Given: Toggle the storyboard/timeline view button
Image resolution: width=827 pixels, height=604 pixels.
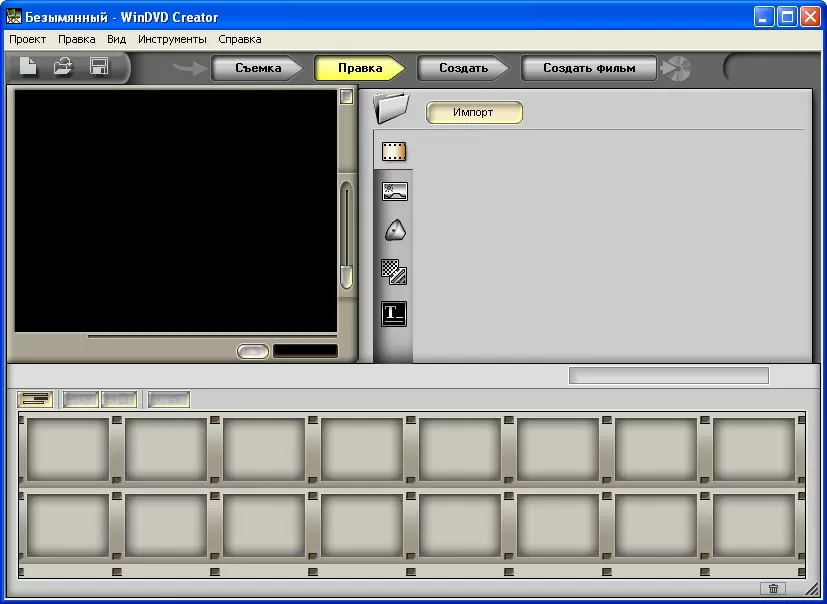Looking at the screenshot, I should click(x=35, y=399).
